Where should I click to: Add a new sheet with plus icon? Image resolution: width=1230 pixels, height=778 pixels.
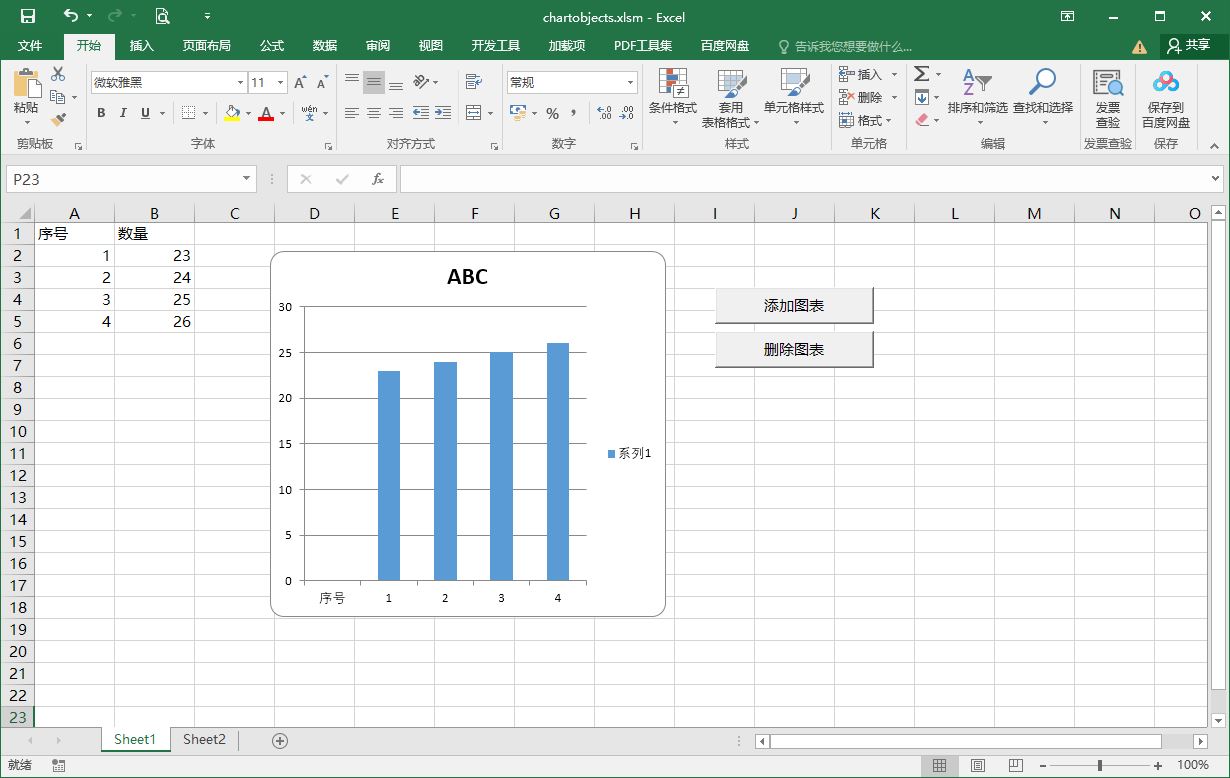280,741
